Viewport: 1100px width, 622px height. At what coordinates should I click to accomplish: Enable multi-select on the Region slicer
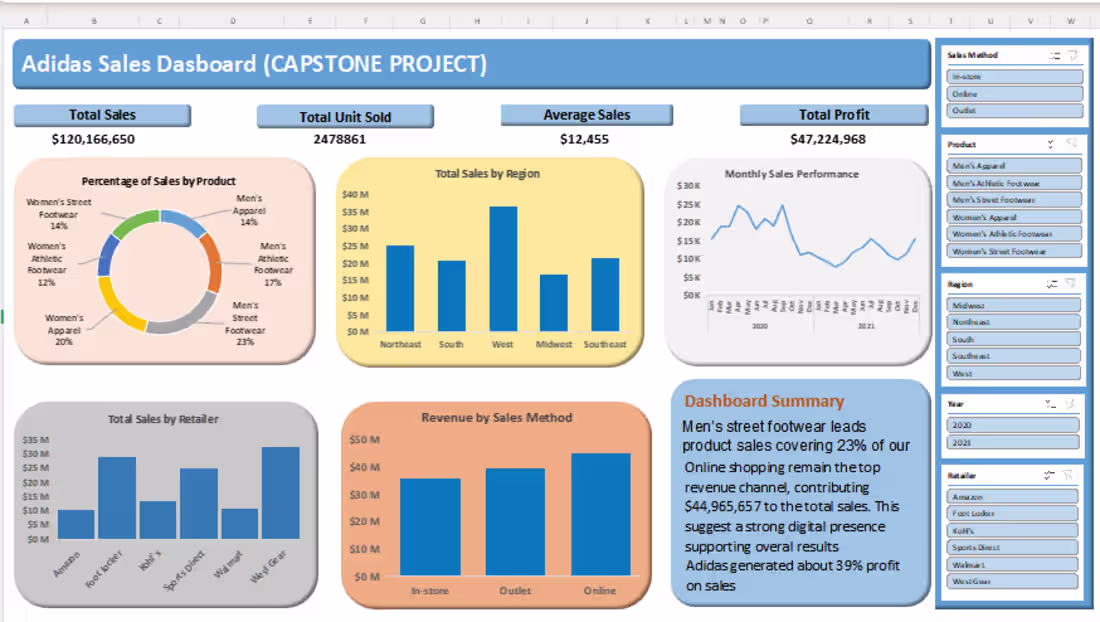1052,284
